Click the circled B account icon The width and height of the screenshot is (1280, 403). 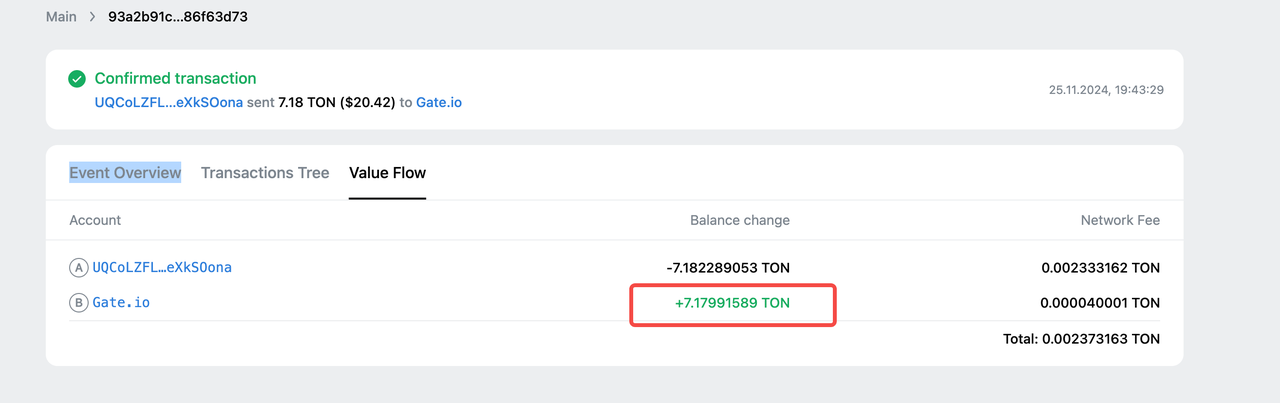point(78,302)
